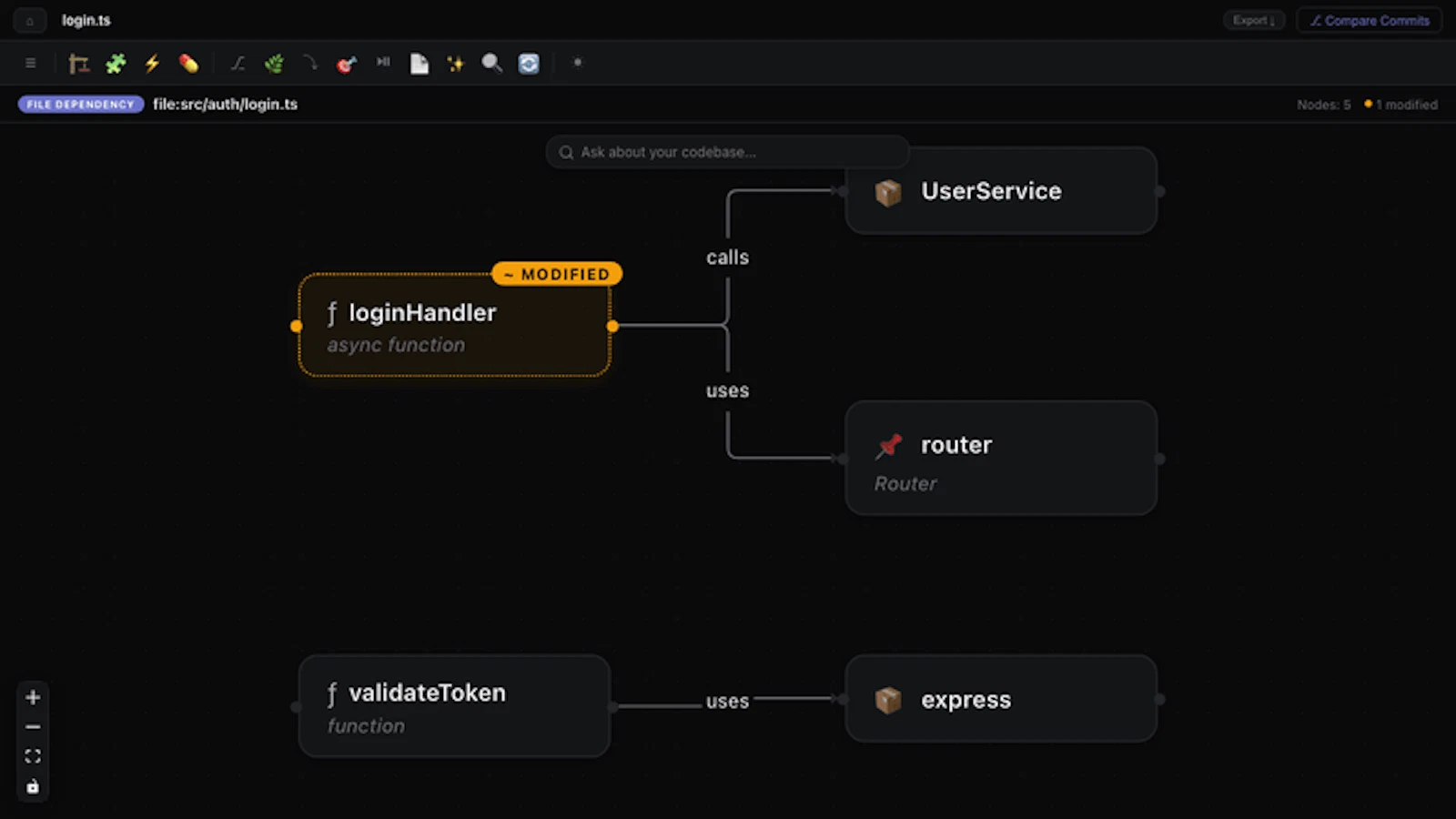Click the MODIFIED badge on loginHandler
Screen dimensions: 1456x819
pyautogui.click(x=557, y=274)
